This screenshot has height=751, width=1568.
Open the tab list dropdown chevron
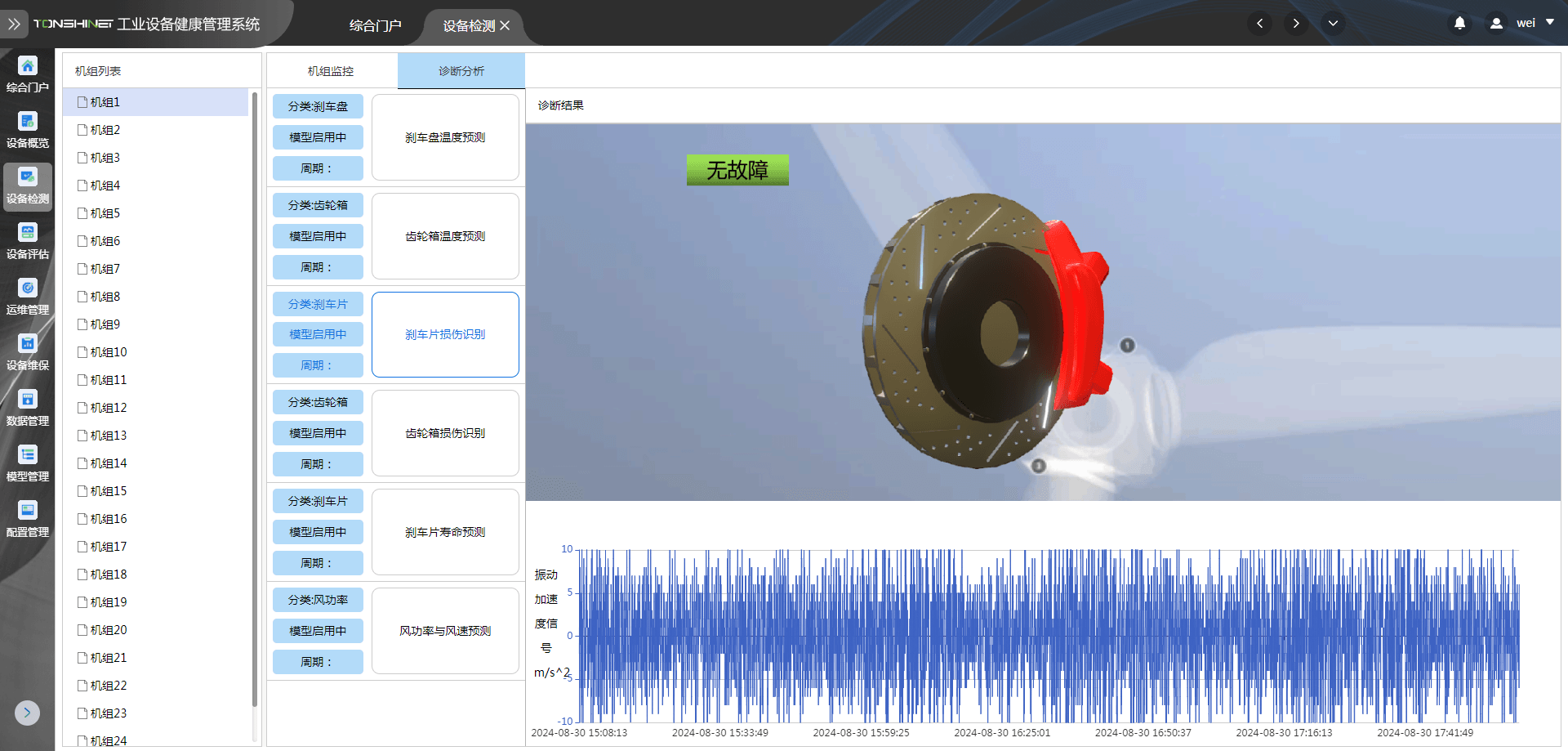coord(1333,23)
